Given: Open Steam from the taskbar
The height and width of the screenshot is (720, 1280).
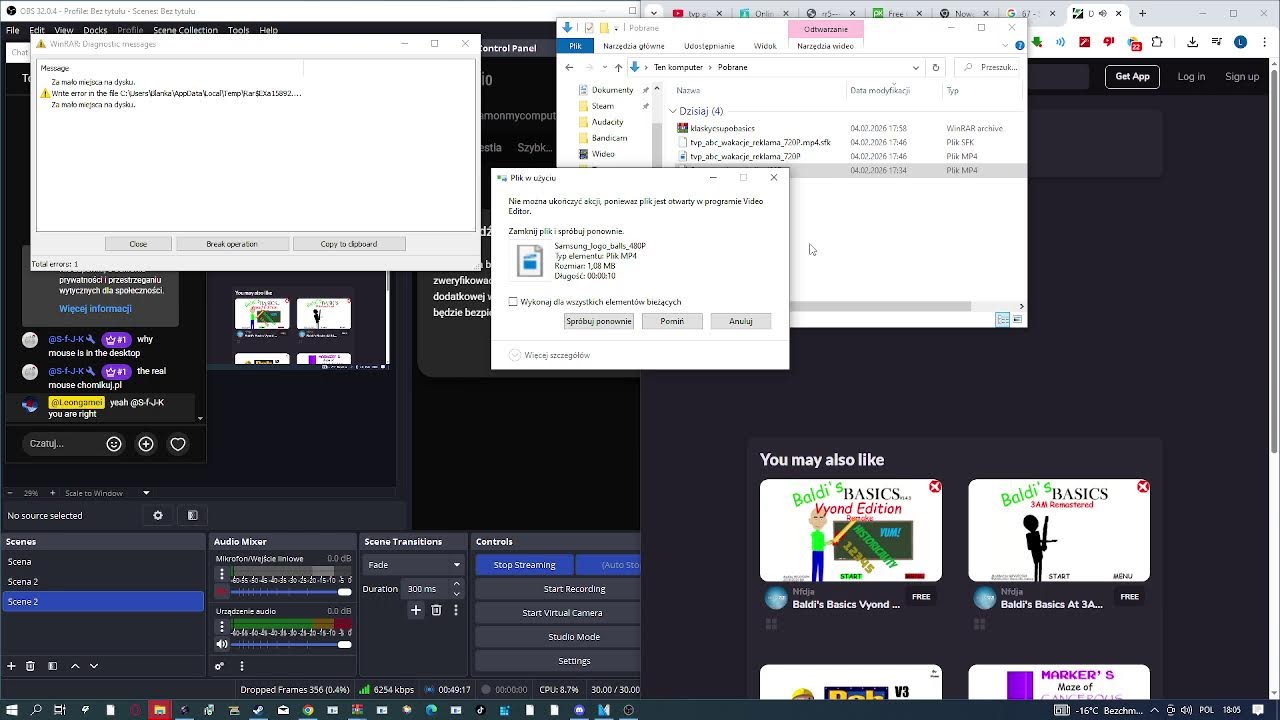Looking at the screenshot, I should [x=258, y=710].
